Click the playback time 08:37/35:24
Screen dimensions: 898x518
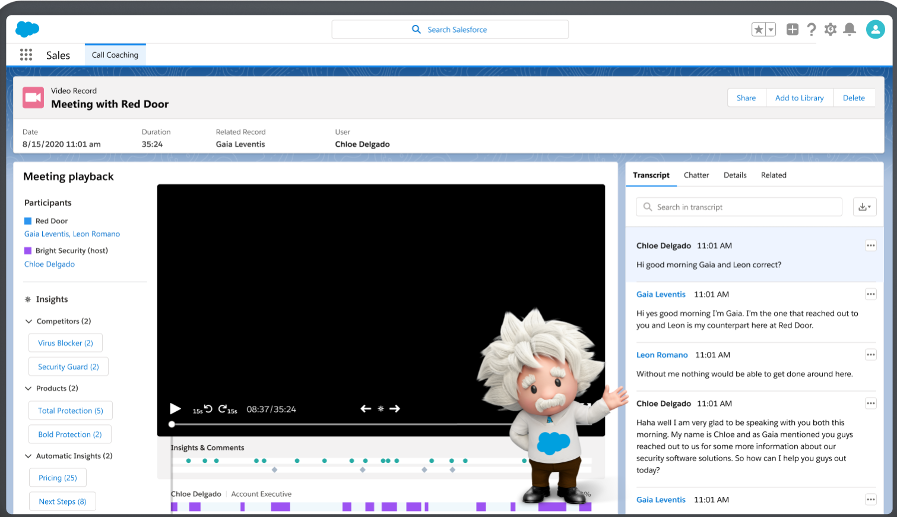[x=271, y=409]
